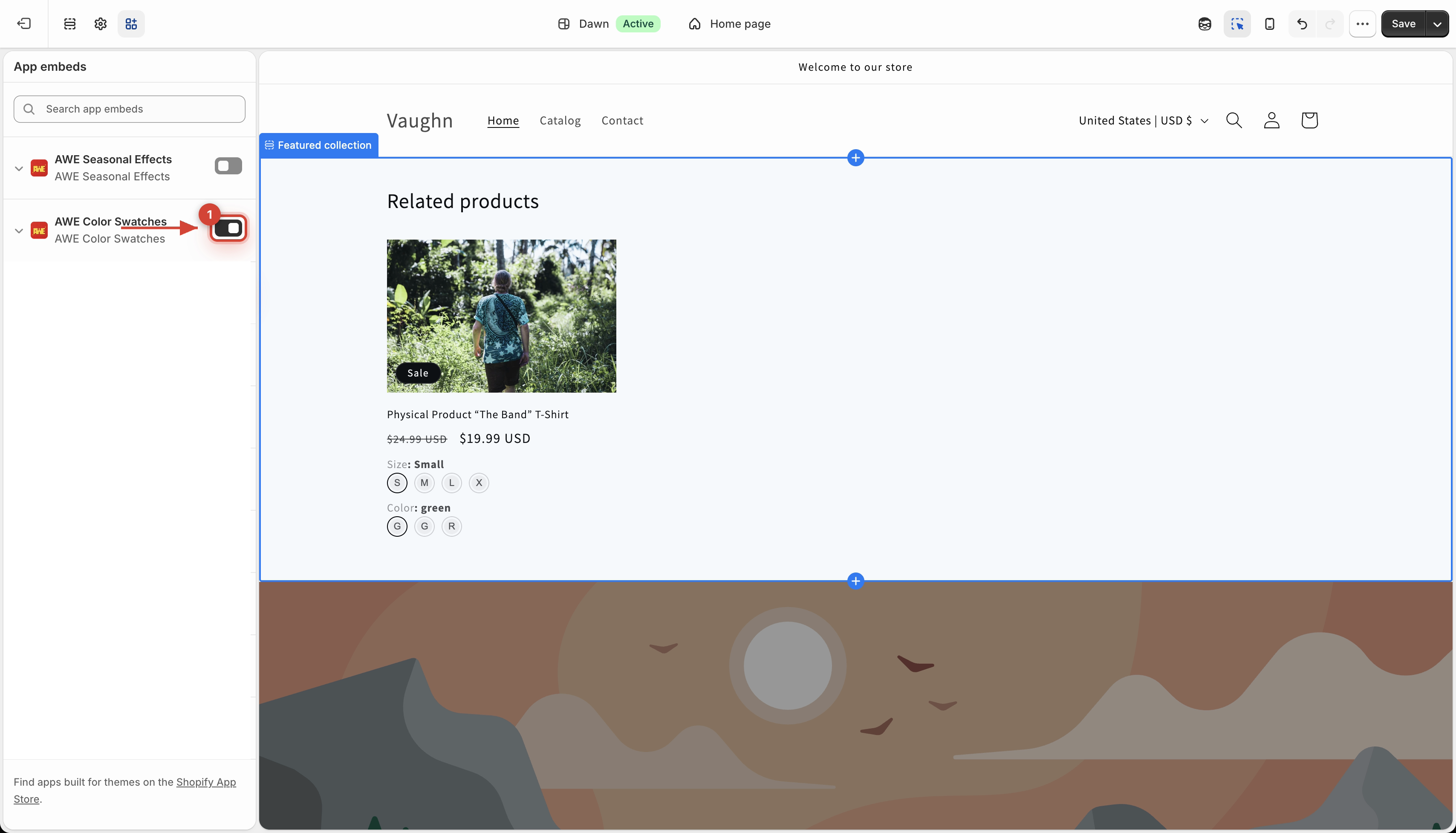
Task: Open Contact in store navigation
Action: (x=622, y=120)
